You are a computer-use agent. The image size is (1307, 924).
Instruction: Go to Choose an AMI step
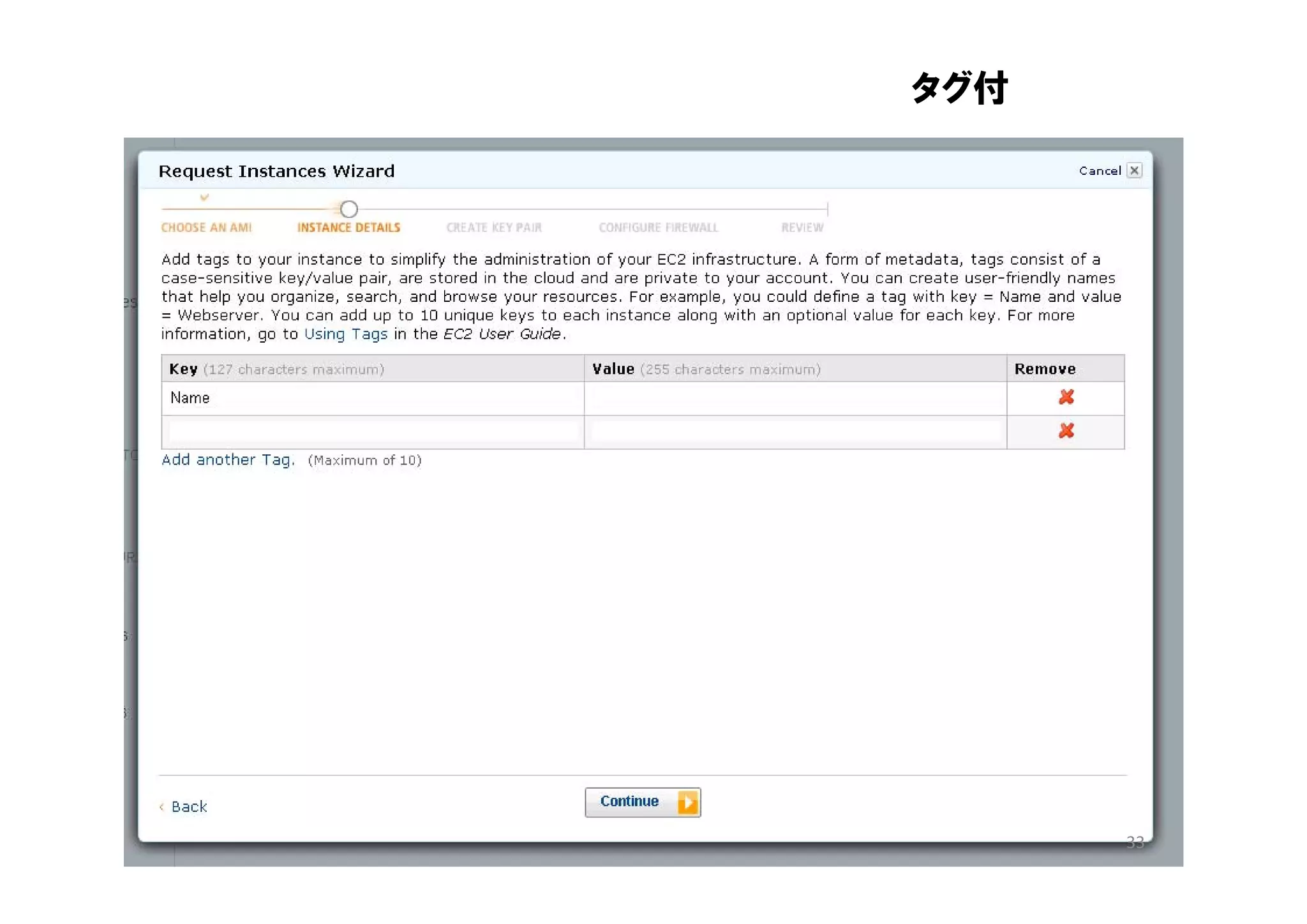(206, 228)
